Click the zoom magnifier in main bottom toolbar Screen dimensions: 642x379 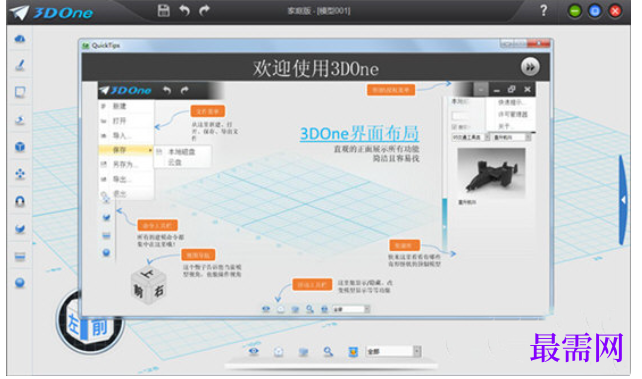point(328,352)
